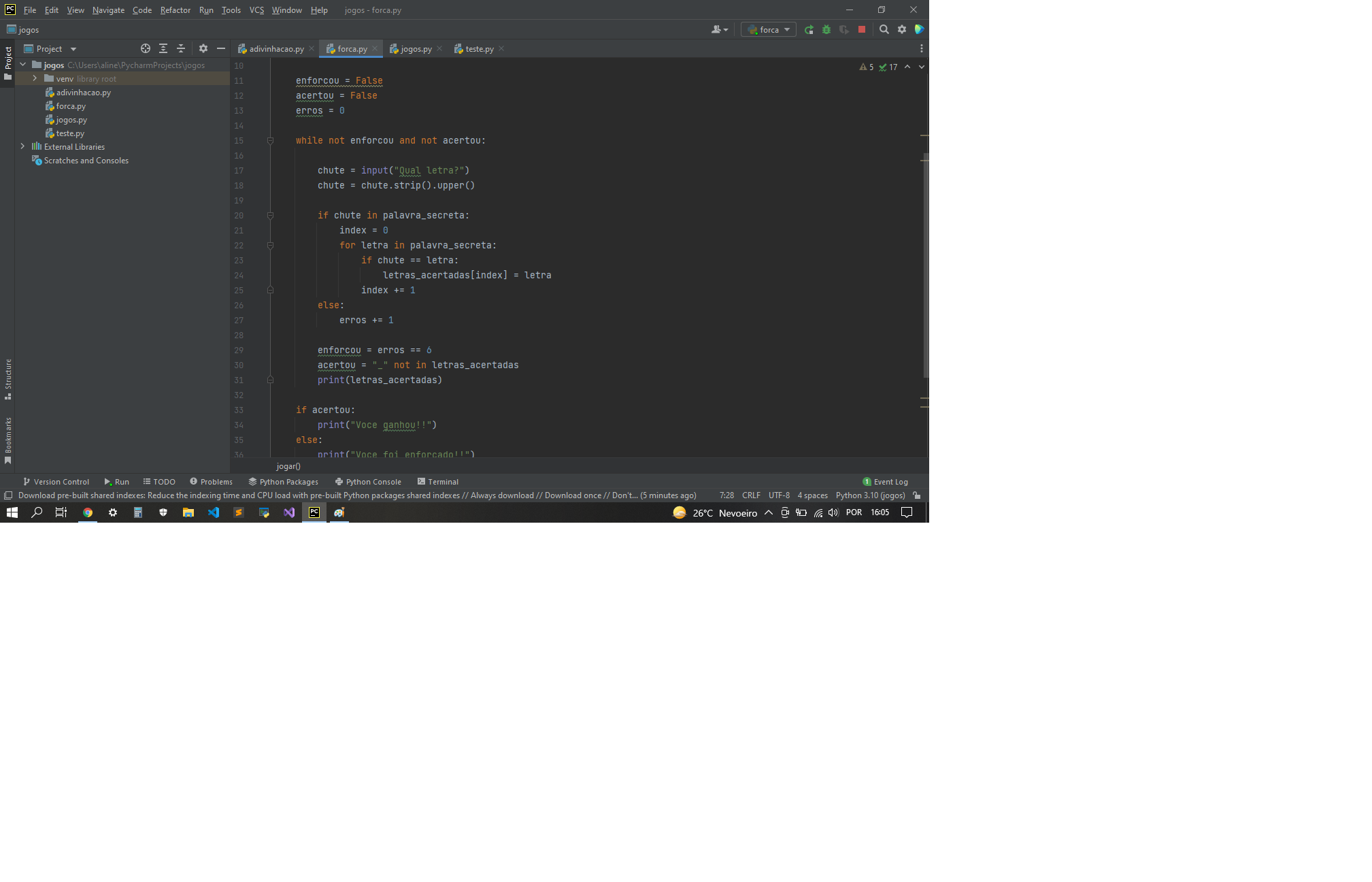Close the teste.py tab

coord(501,48)
